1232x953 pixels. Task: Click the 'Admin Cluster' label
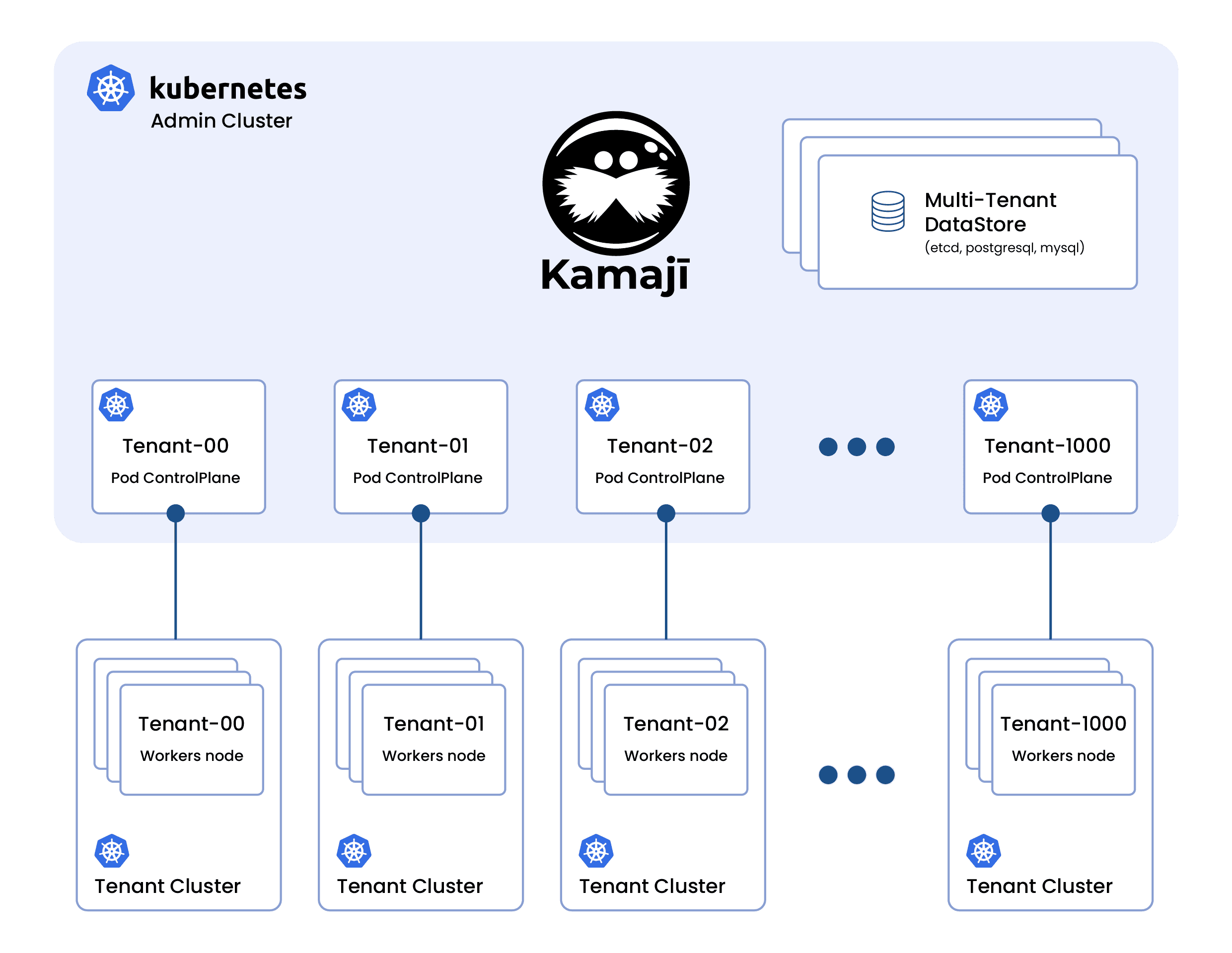click(x=221, y=121)
